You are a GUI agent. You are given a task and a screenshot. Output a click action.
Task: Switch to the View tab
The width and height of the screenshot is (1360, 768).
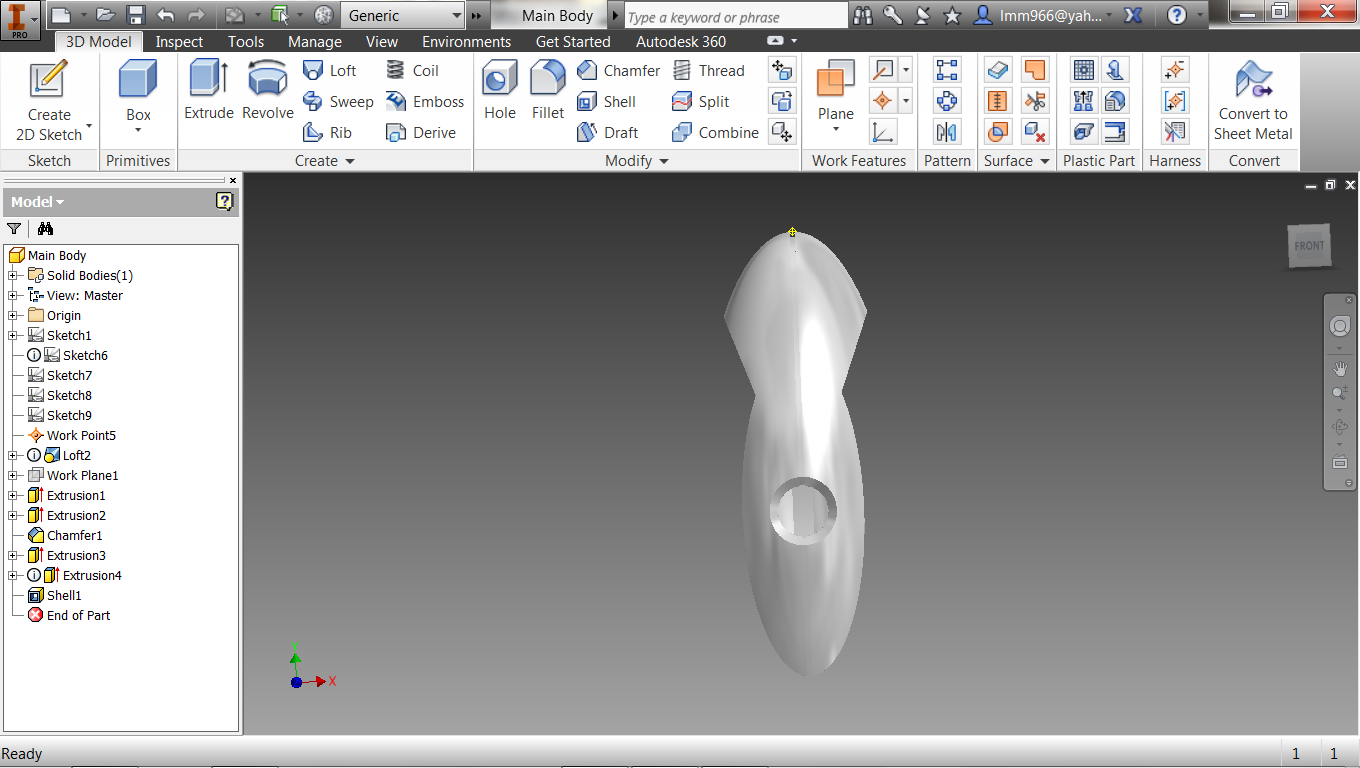pos(382,41)
